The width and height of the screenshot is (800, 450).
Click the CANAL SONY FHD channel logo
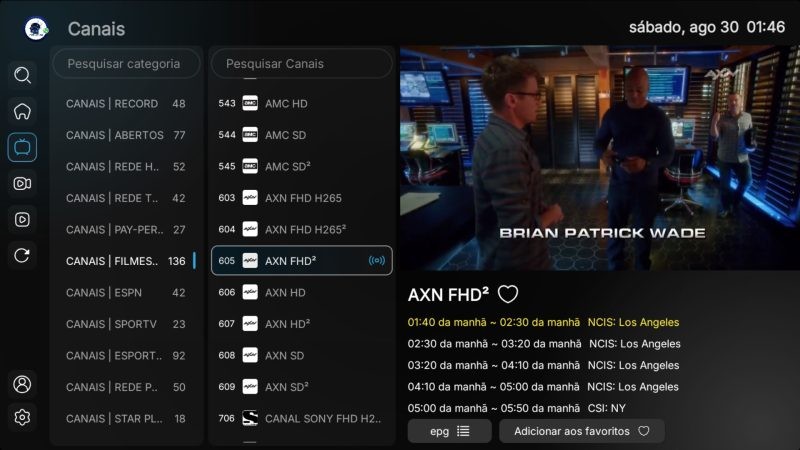pyautogui.click(x=250, y=418)
